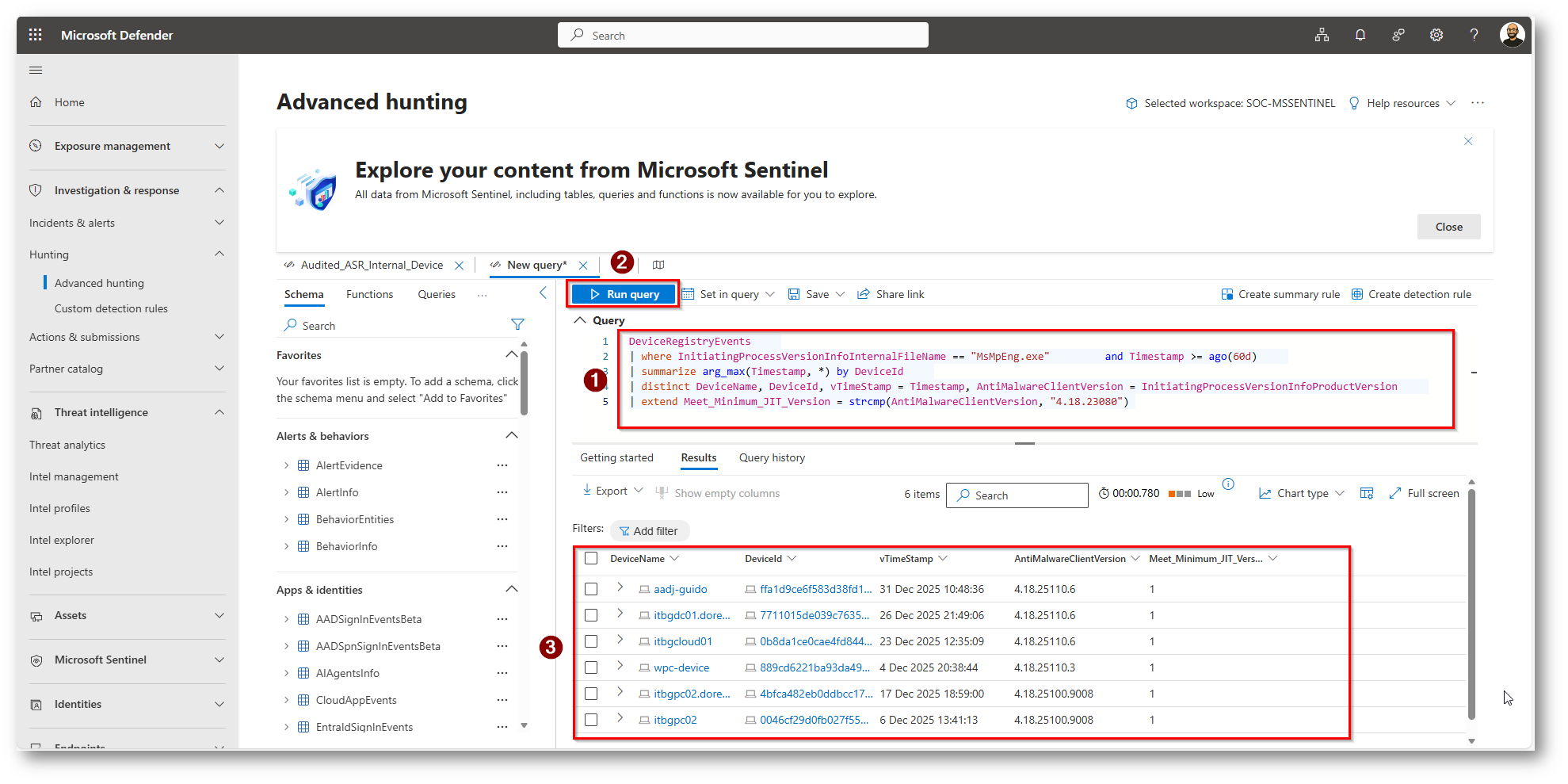
Task: Switch to the Functions tab
Action: point(369,294)
